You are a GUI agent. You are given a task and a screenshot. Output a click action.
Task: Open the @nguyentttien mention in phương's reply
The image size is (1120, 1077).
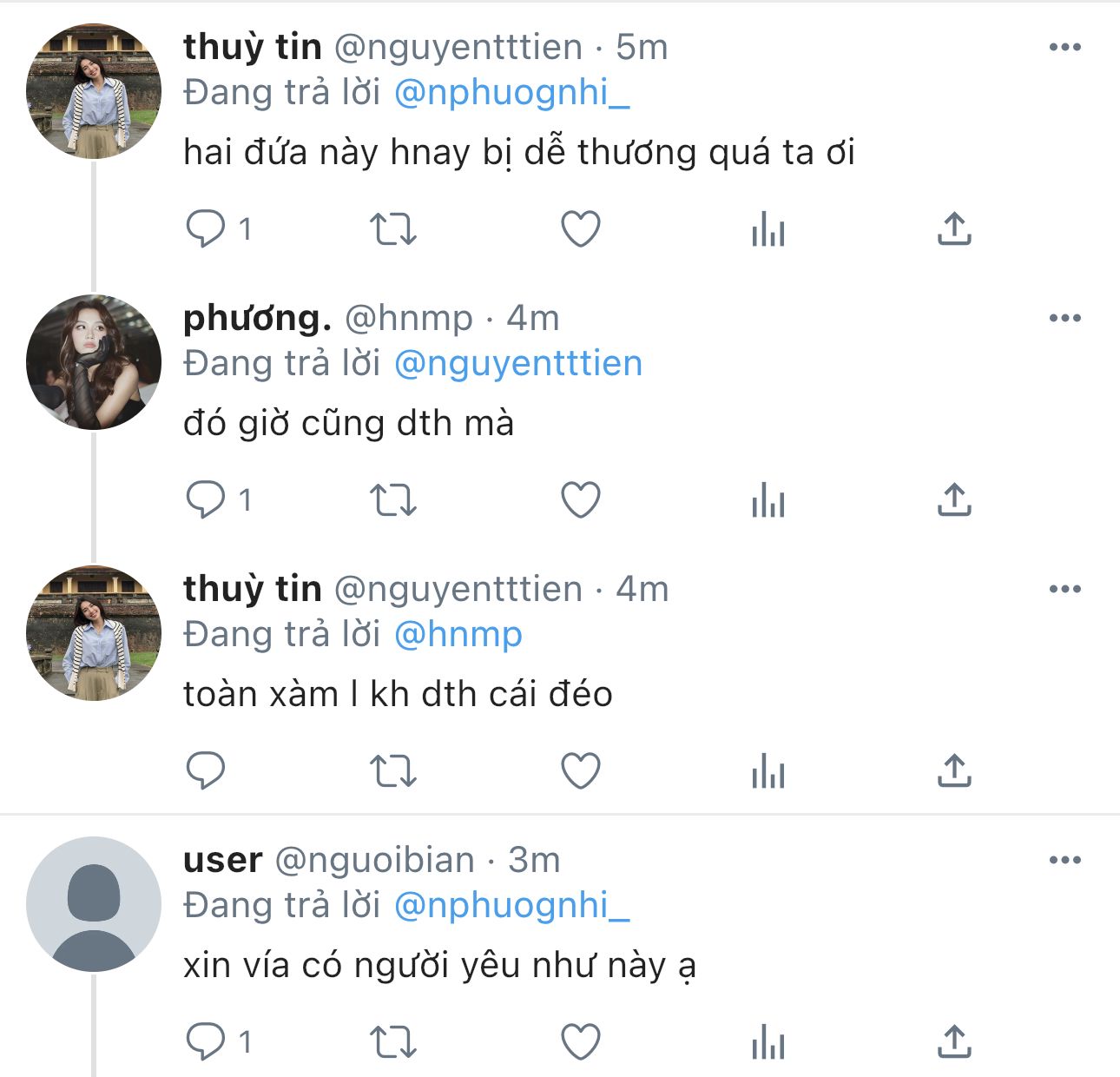(x=518, y=364)
